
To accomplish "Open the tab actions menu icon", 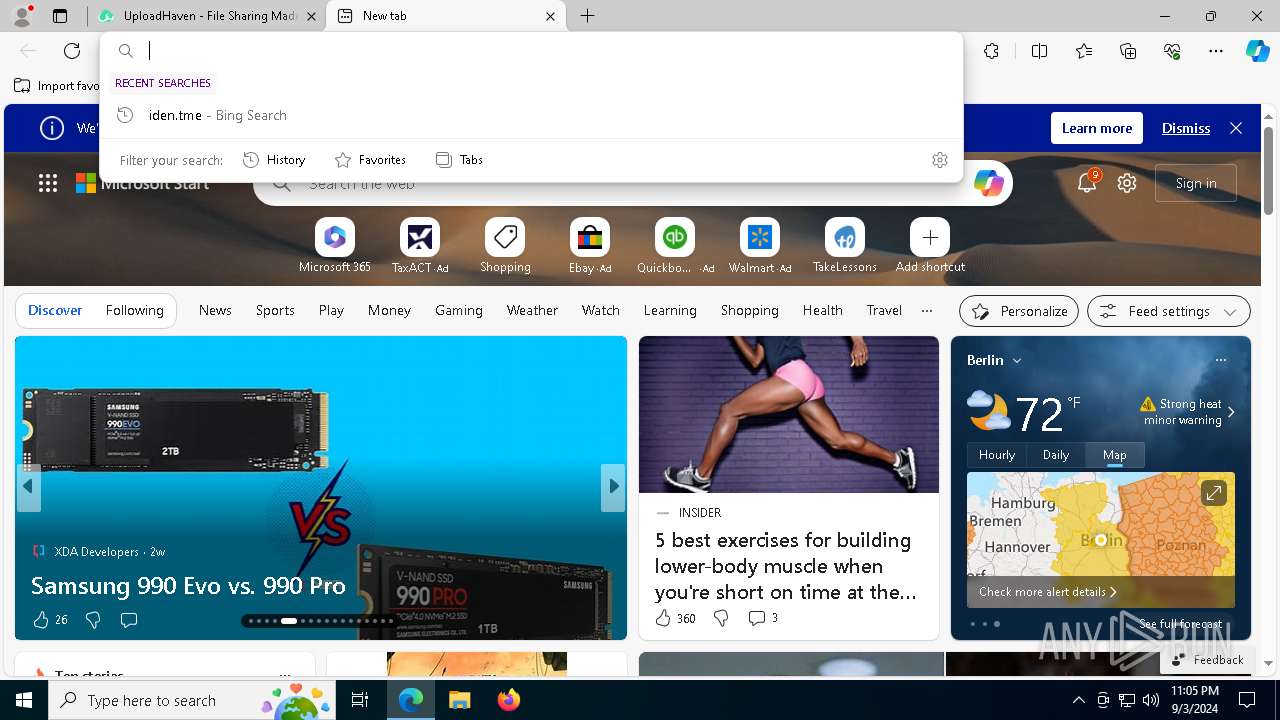I will 60,16.
